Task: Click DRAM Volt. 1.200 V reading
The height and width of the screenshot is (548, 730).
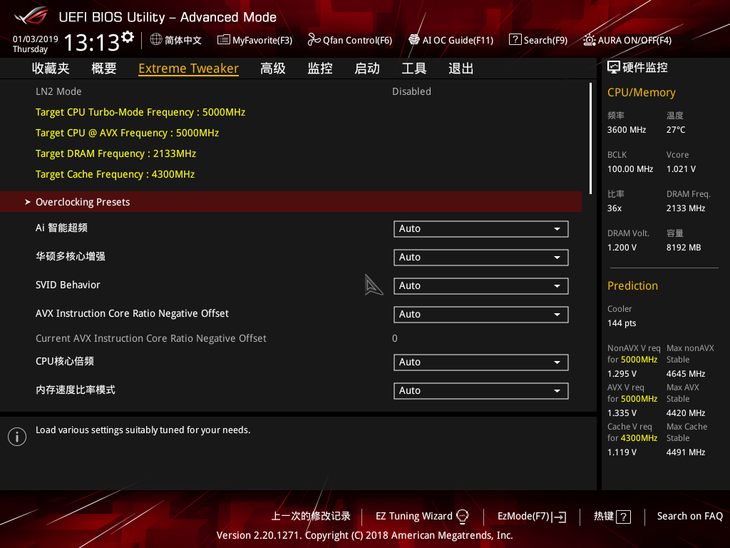Action: point(622,248)
